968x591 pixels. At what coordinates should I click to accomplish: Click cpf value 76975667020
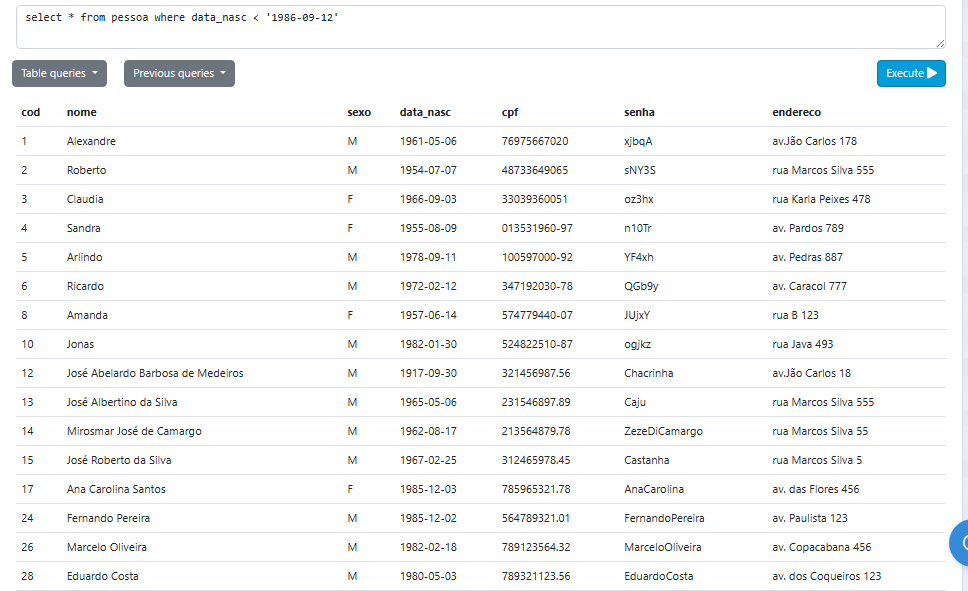tap(535, 141)
